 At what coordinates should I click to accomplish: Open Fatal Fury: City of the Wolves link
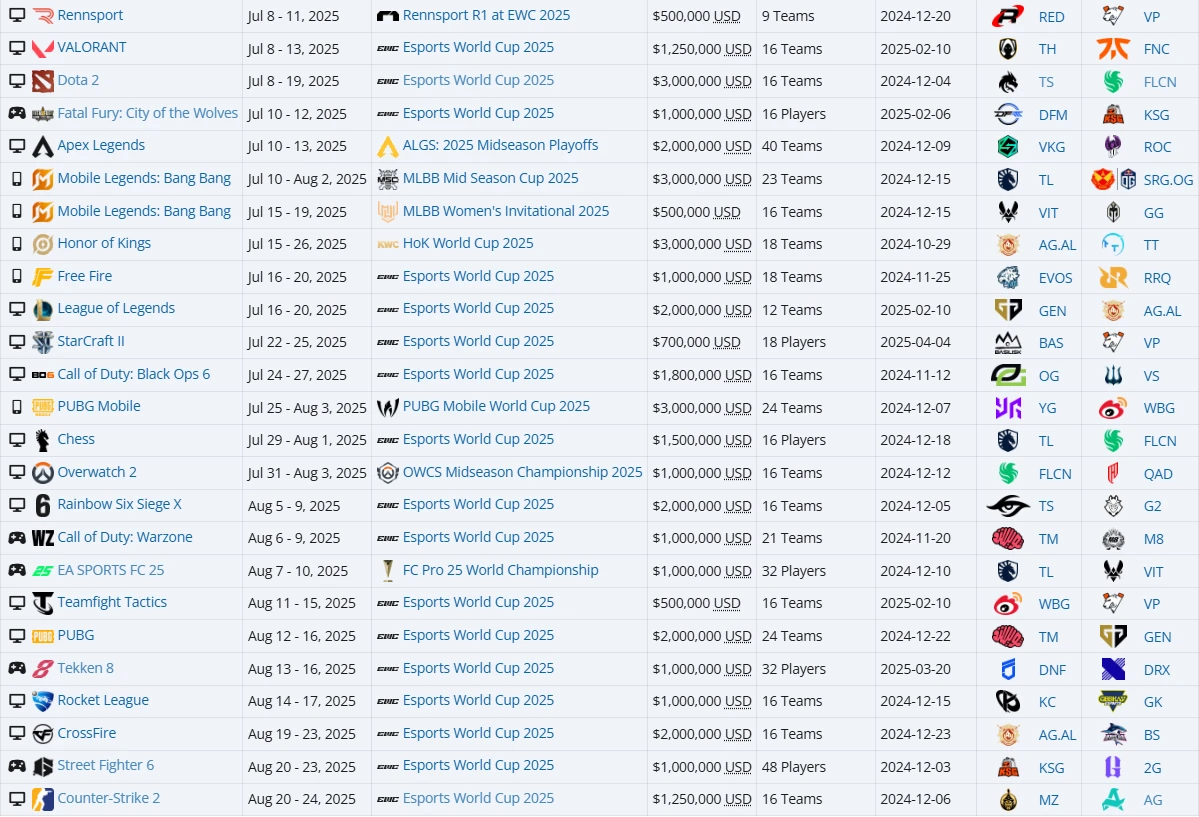[x=148, y=113]
